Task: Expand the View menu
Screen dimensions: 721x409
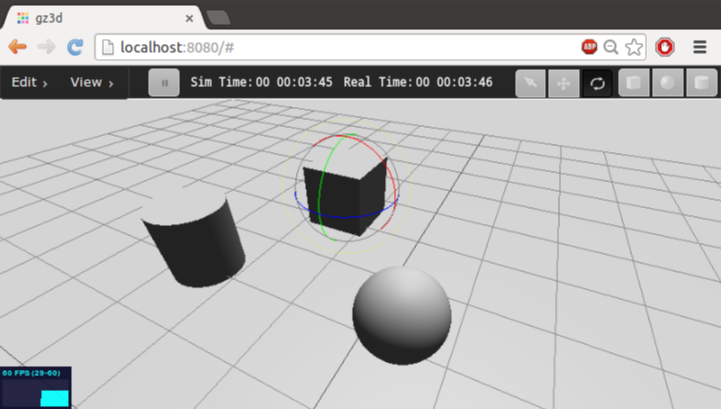Action: pyautogui.click(x=91, y=83)
